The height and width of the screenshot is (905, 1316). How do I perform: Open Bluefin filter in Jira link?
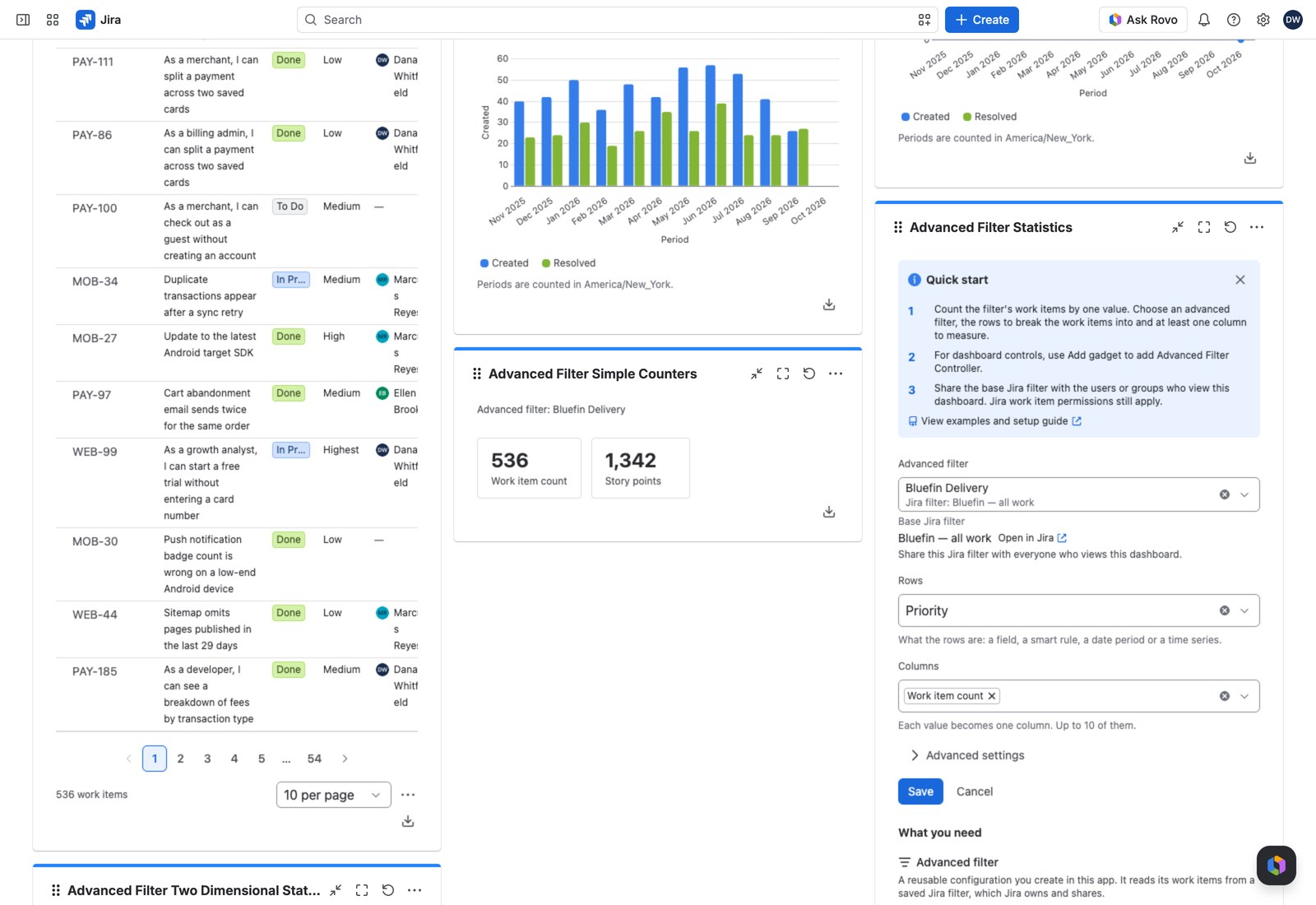point(1032,538)
